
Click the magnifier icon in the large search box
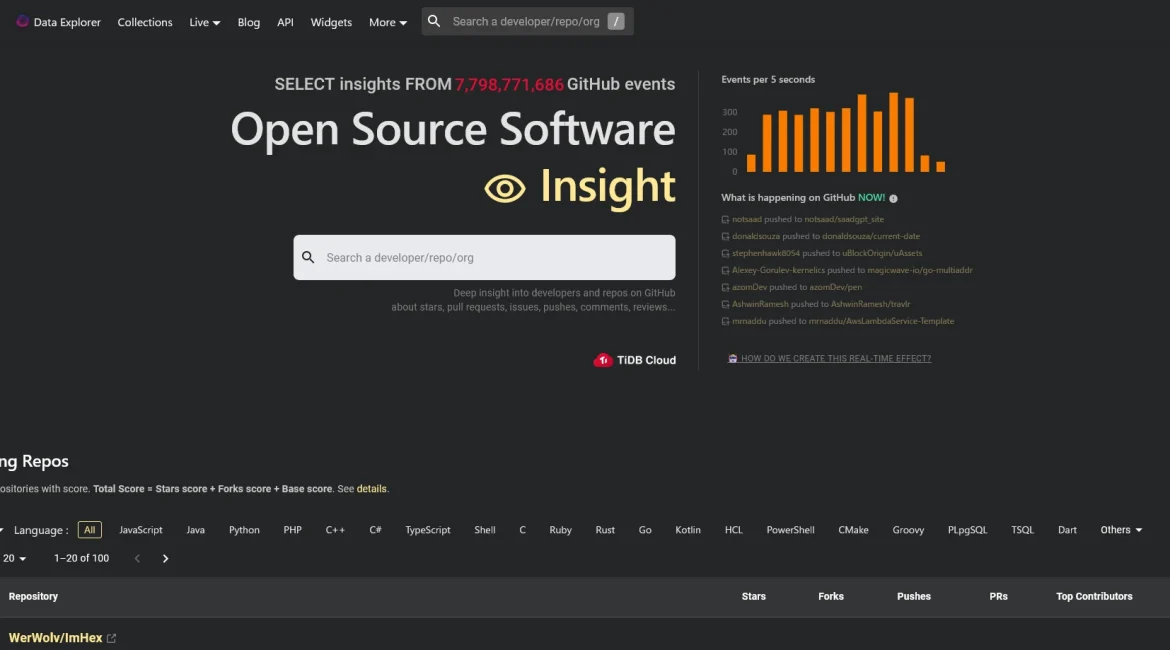coord(308,257)
